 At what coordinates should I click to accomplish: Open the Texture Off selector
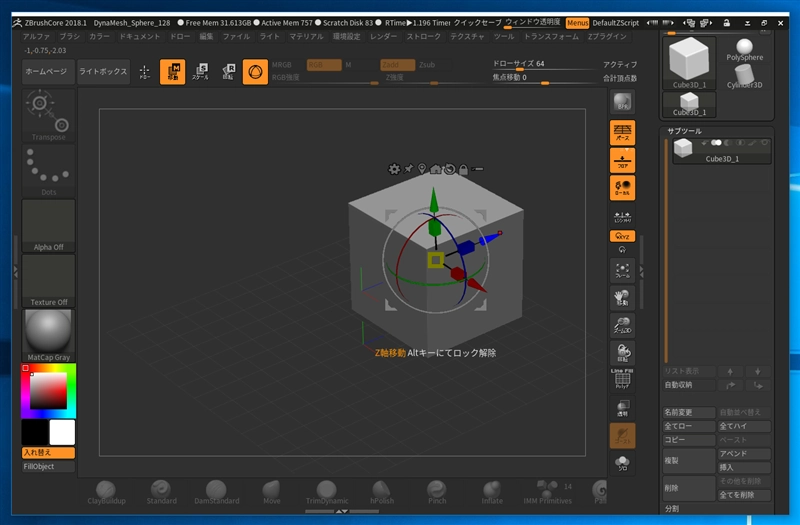48,281
